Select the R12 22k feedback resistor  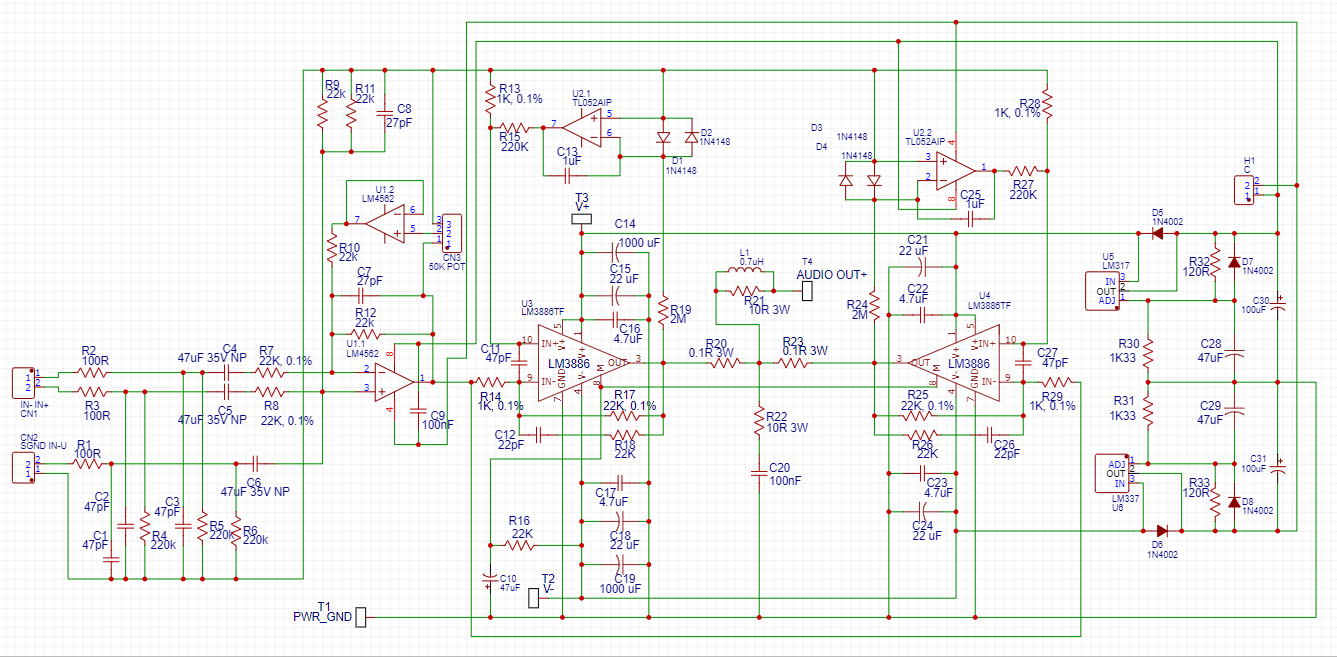pos(364,334)
